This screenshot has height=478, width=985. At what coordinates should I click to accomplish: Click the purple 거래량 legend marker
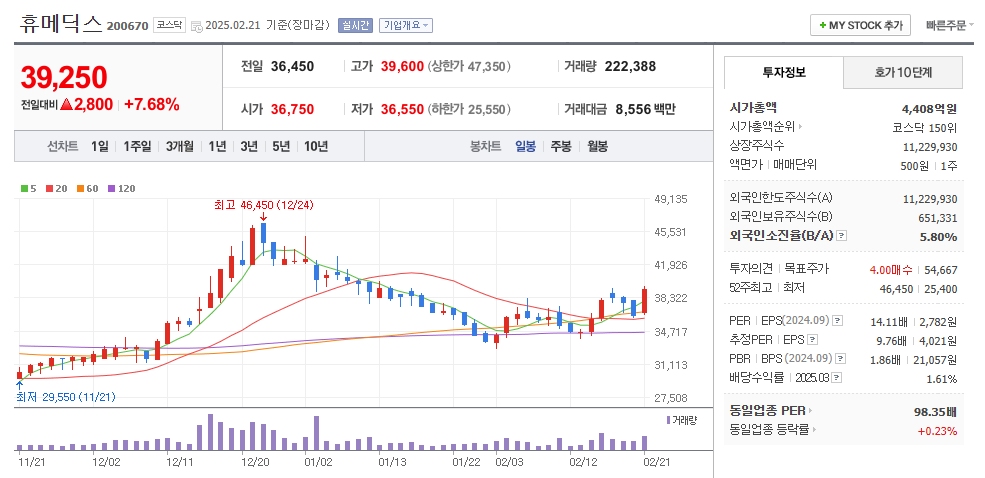(668, 420)
